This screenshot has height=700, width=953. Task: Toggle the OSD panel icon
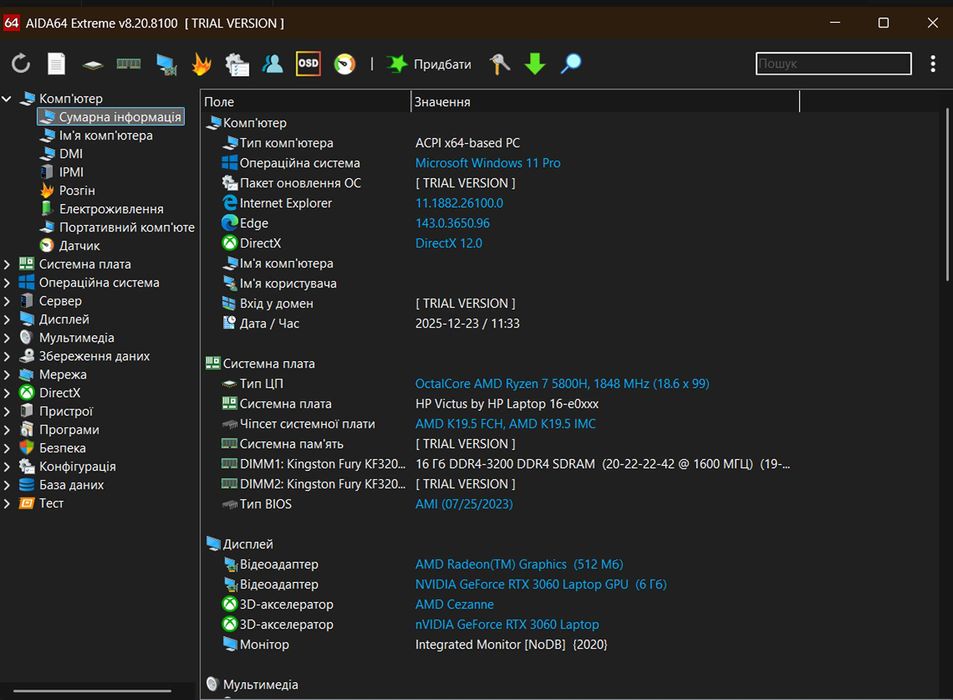308,63
